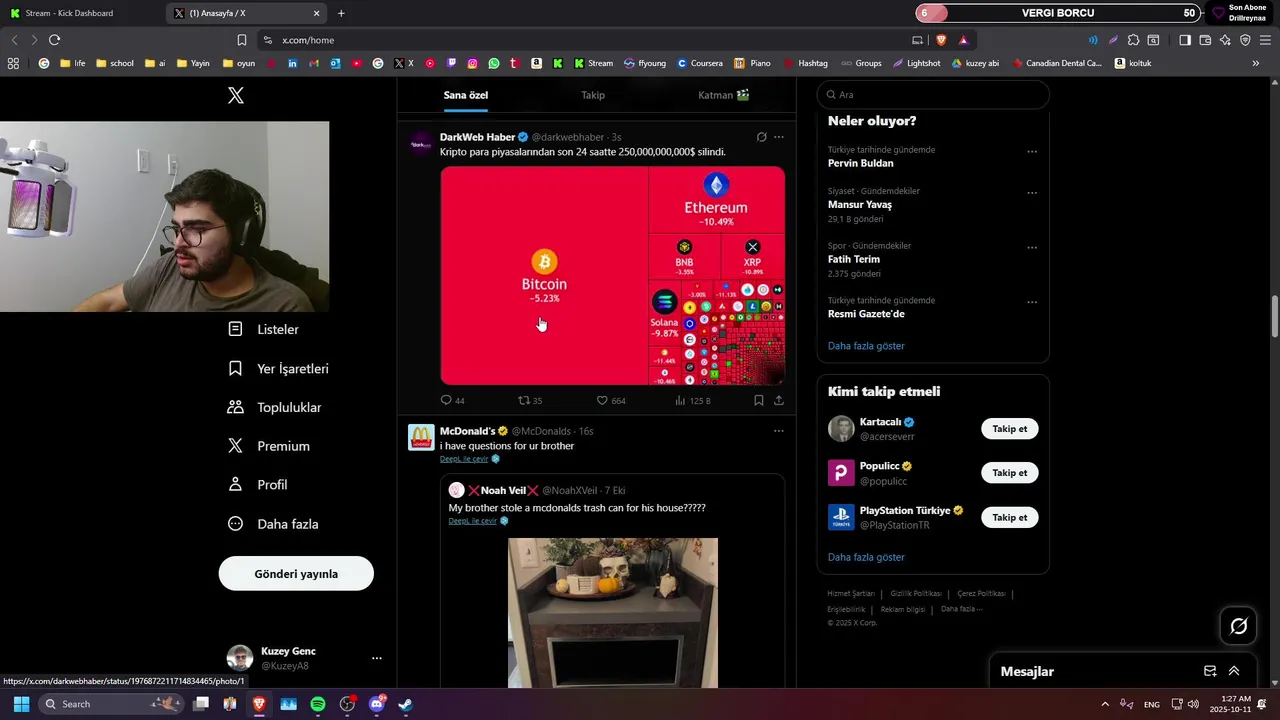Switch to Stream - Kick Dashboard tab

(x=82, y=13)
